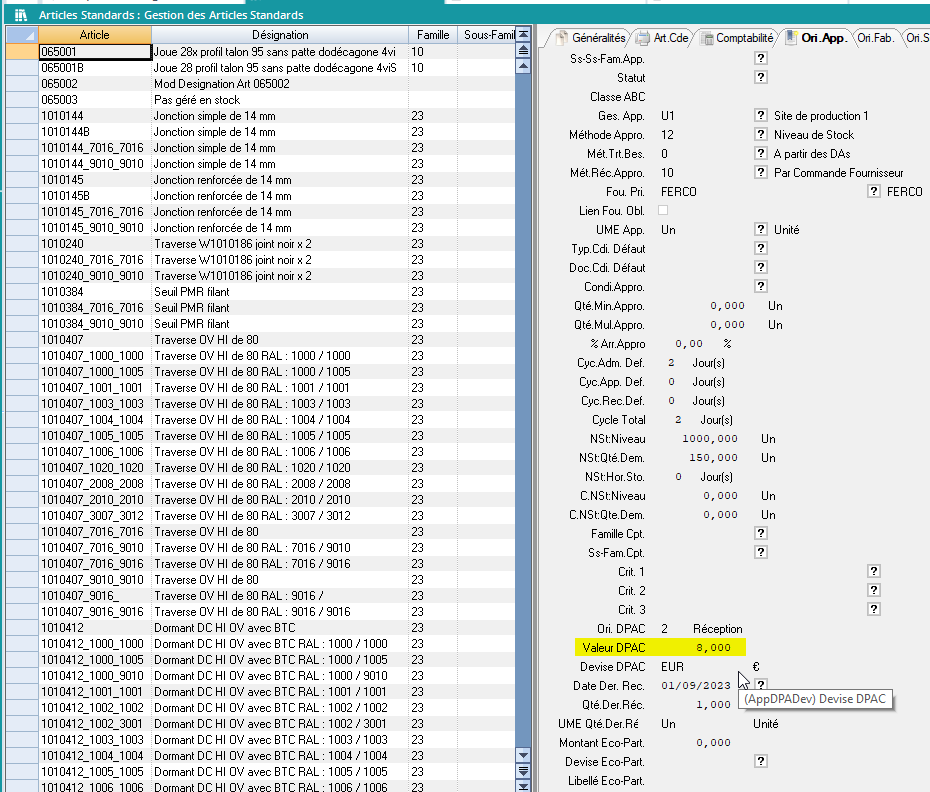Click the Date Der. Rec. date field
Screen dimensions: 930x792
coord(697,686)
